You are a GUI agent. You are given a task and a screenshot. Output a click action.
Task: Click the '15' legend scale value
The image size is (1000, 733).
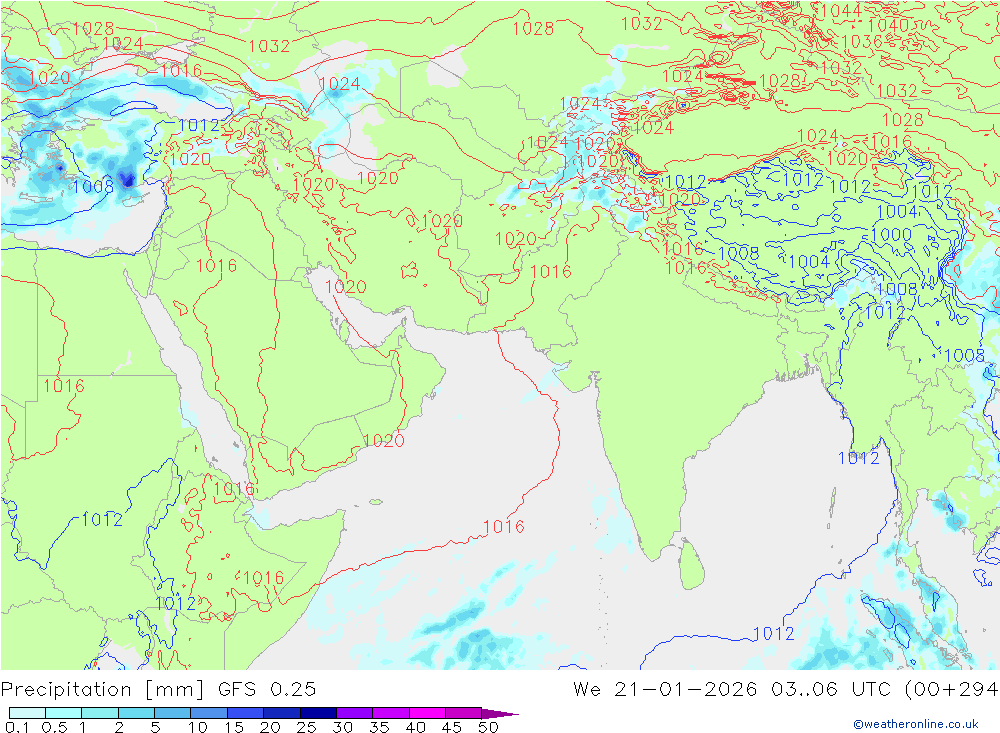tap(234, 727)
